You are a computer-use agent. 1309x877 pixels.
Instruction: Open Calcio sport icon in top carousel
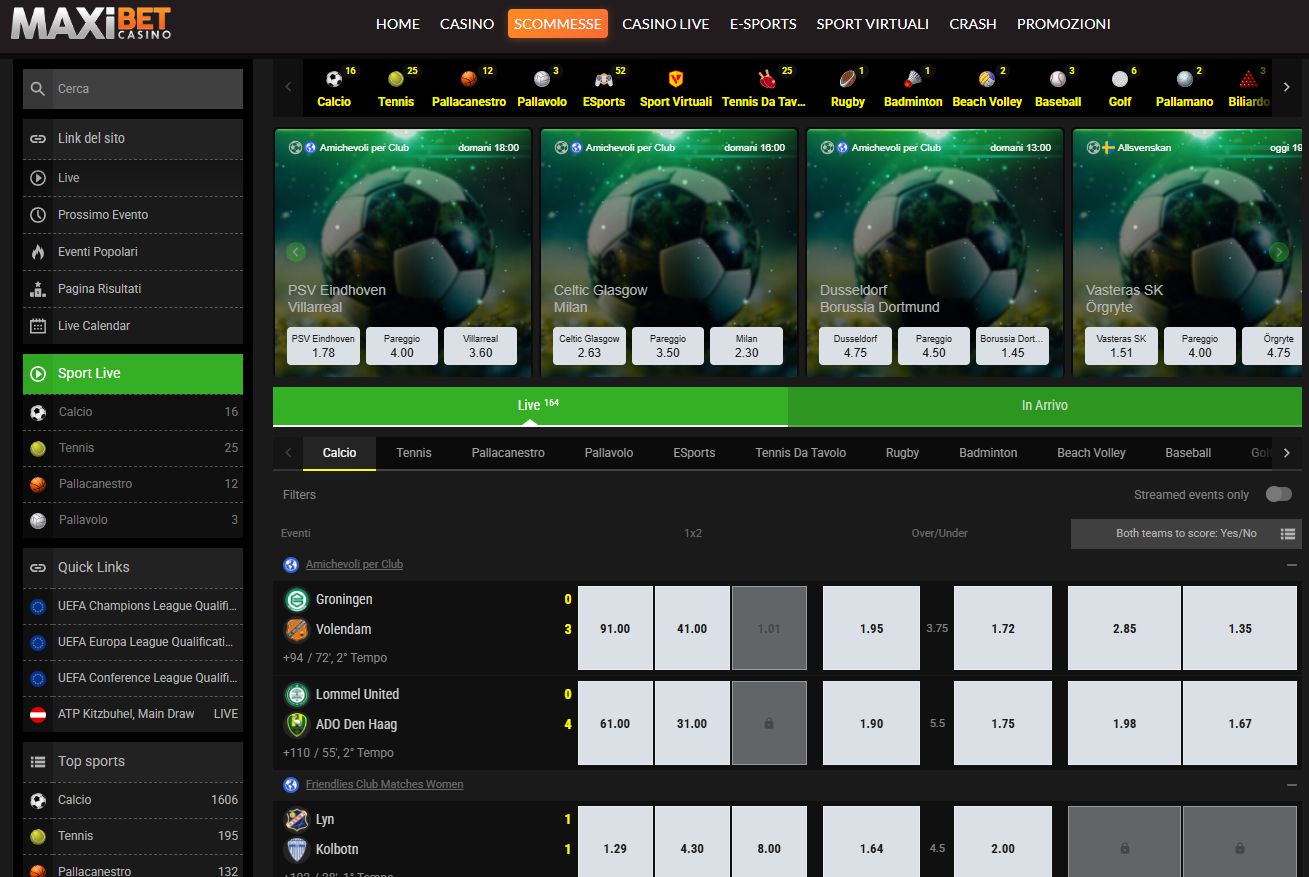tap(334, 79)
